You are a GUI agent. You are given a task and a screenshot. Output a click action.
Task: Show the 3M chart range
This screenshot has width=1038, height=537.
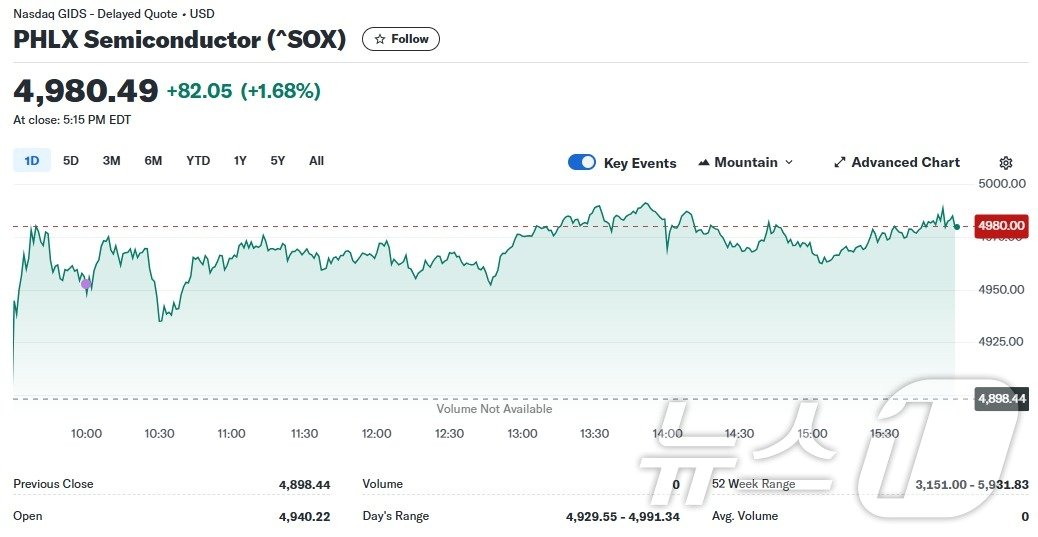click(112, 161)
